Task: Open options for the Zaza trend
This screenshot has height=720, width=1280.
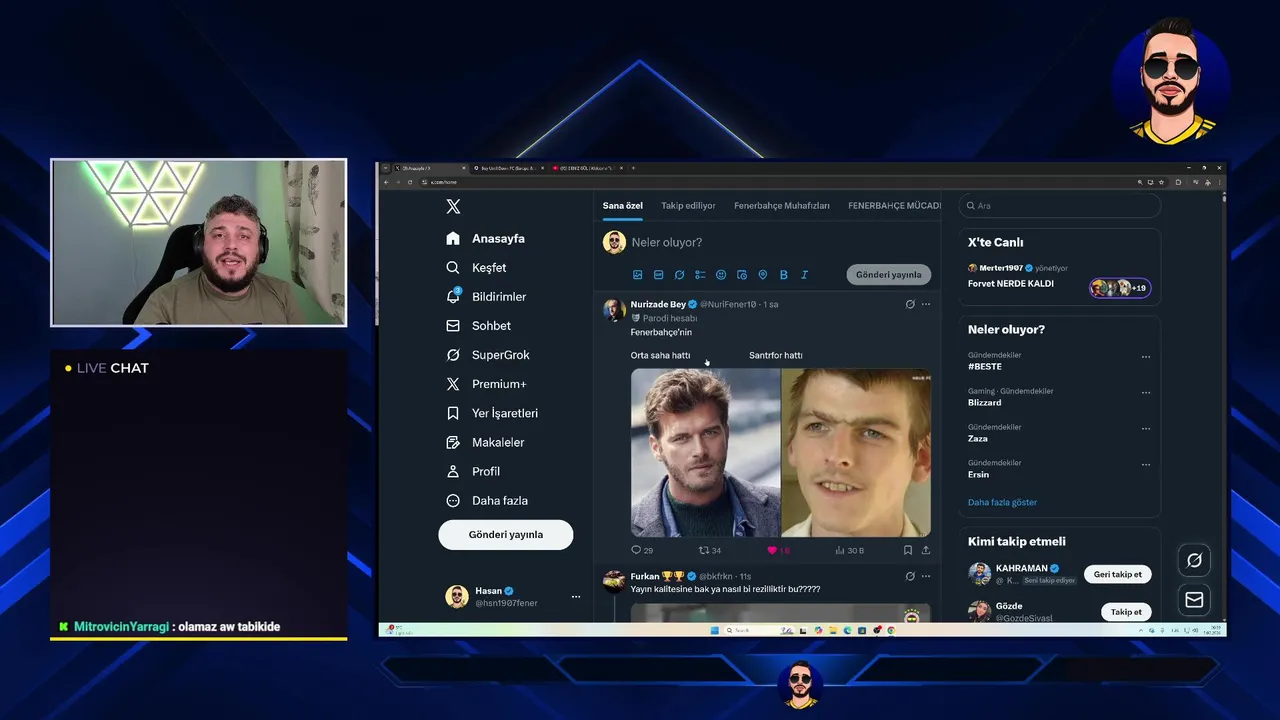Action: click(x=1146, y=429)
